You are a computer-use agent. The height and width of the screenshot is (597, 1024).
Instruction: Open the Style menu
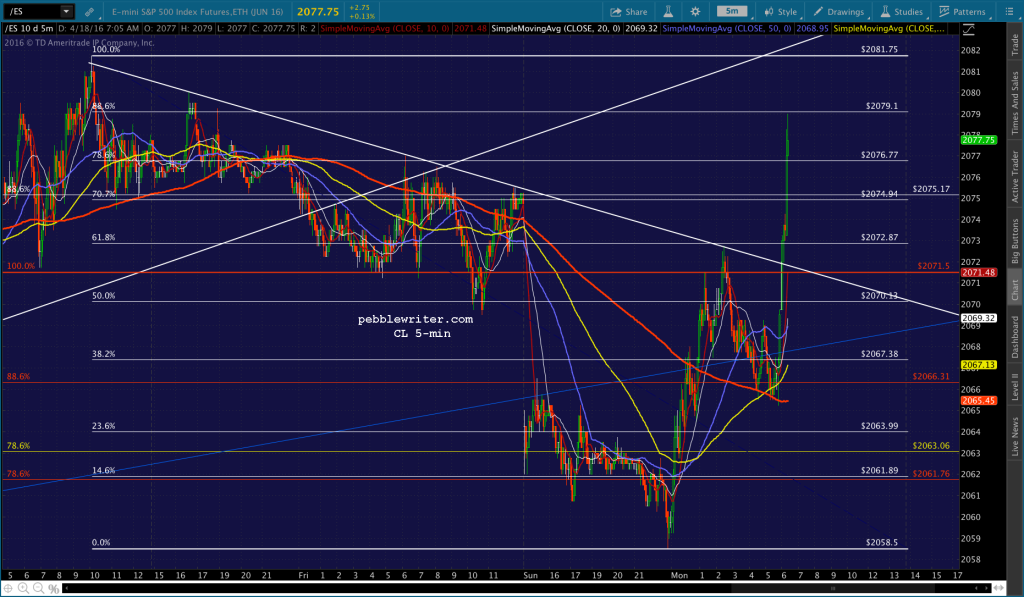pyautogui.click(x=780, y=12)
